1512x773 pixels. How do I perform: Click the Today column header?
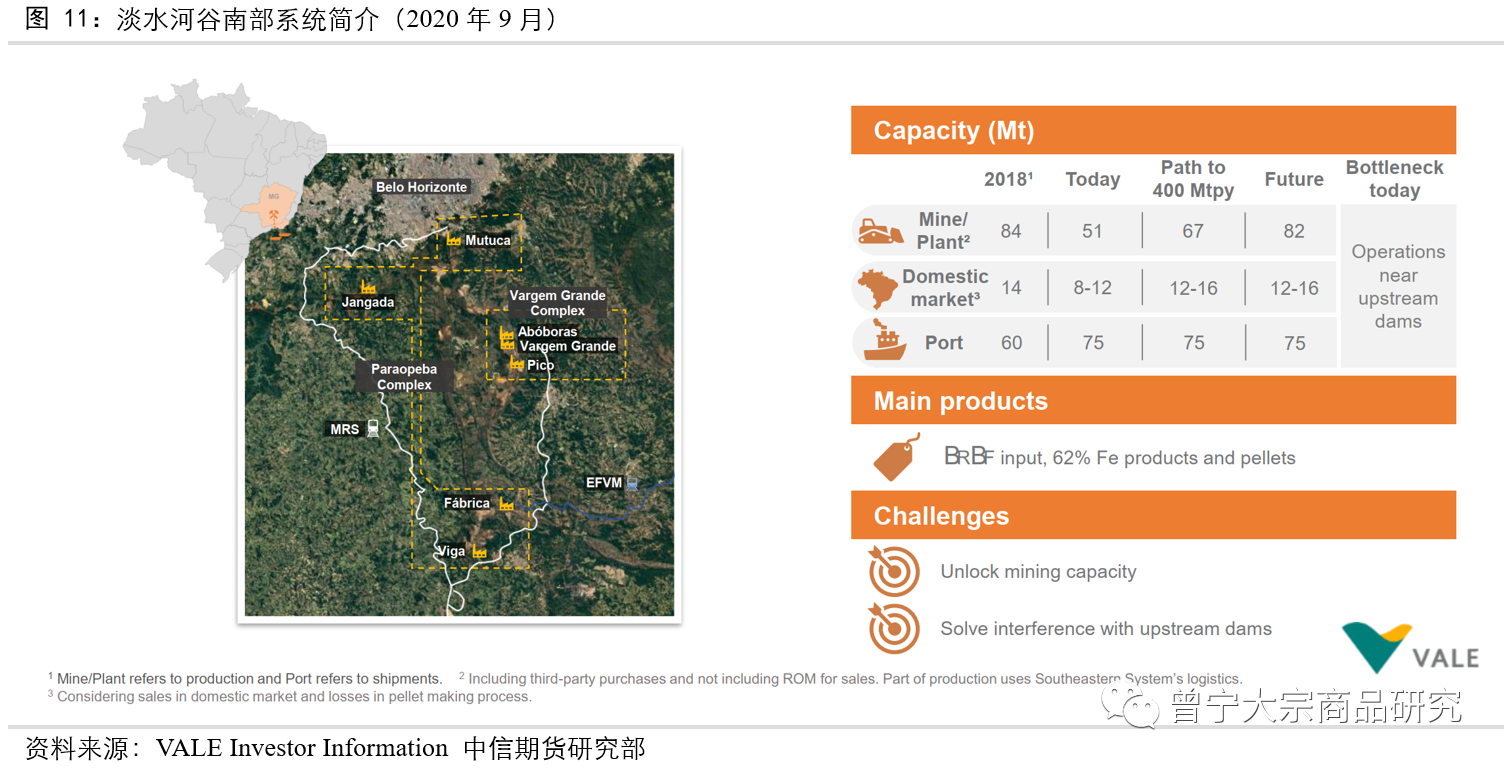point(1092,179)
